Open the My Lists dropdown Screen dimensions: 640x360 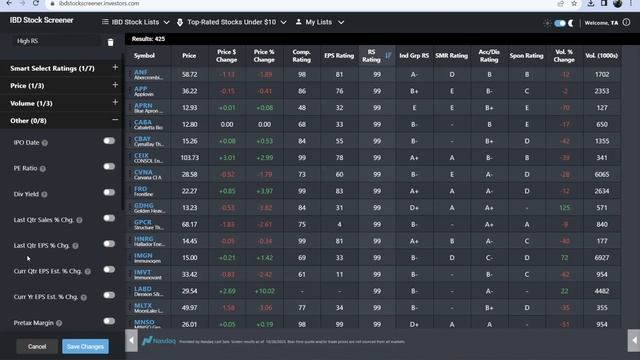pos(320,22)
